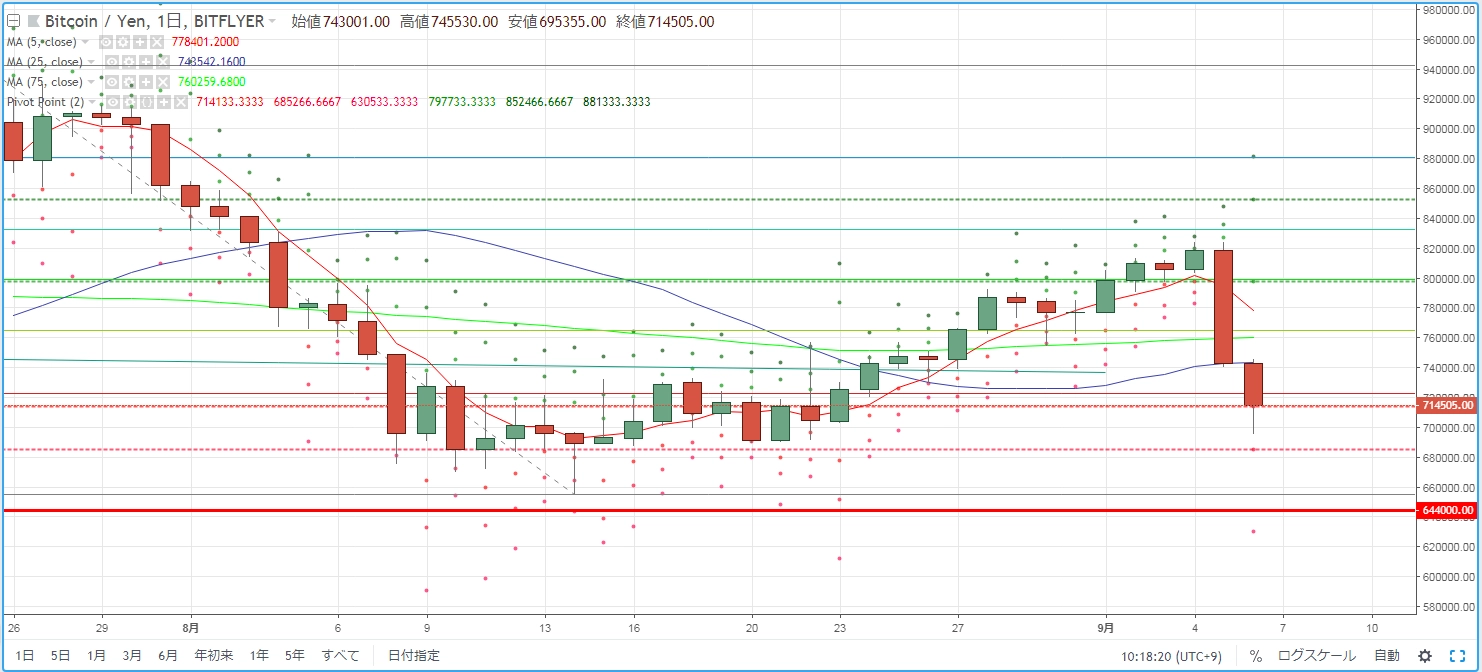Click the plus icon for MA (5, close)
The width and height of the screenshot is (1482, 672).
coord(140,42)
